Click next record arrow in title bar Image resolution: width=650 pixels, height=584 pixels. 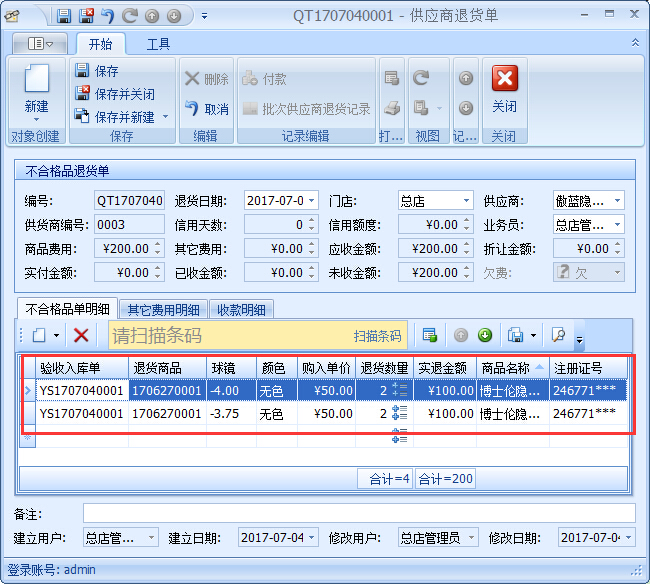(x=174, y=16)
